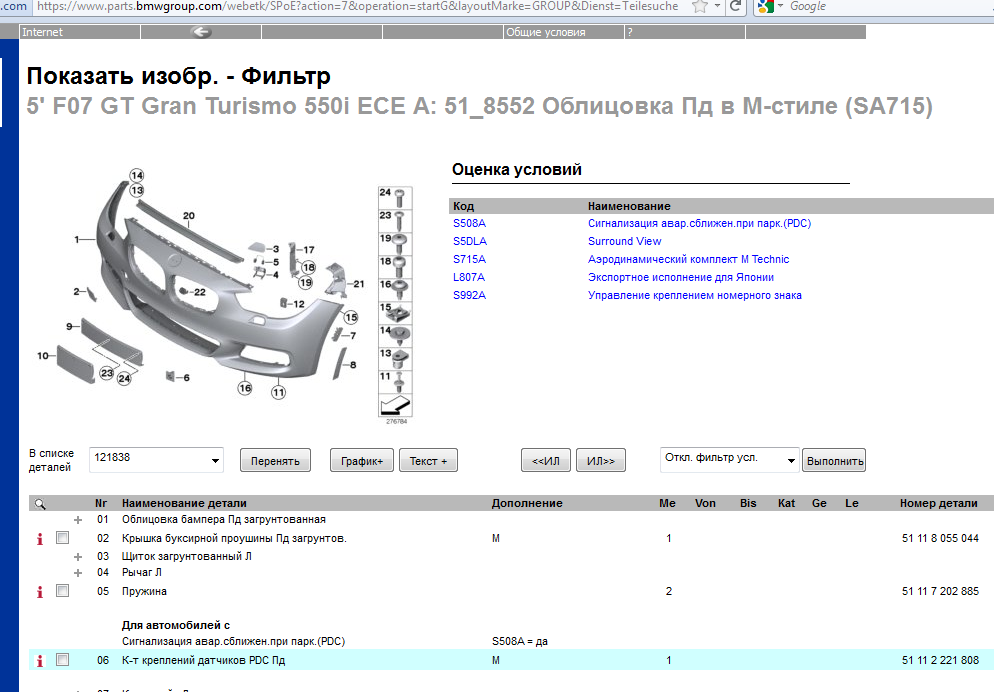Select screw 11 in the hardware strip
The image size is (994, 692).
click(395, 382)
